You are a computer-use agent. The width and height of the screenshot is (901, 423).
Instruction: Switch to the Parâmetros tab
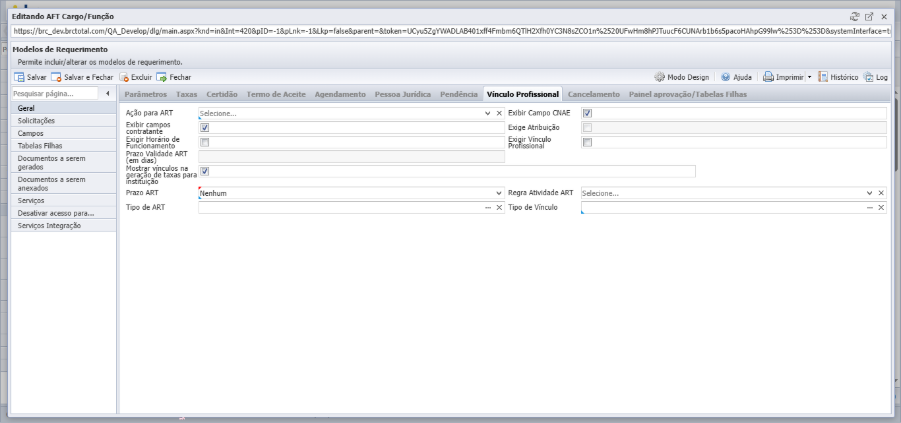(146, 94)
